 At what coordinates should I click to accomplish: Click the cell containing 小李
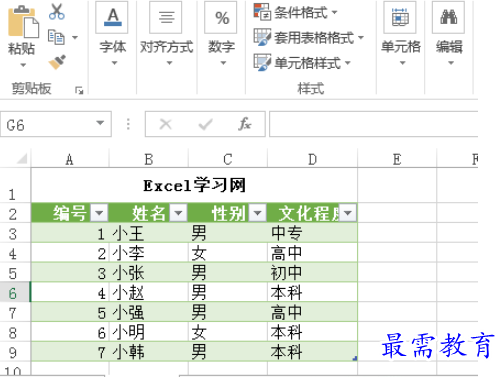coord(149,253)
